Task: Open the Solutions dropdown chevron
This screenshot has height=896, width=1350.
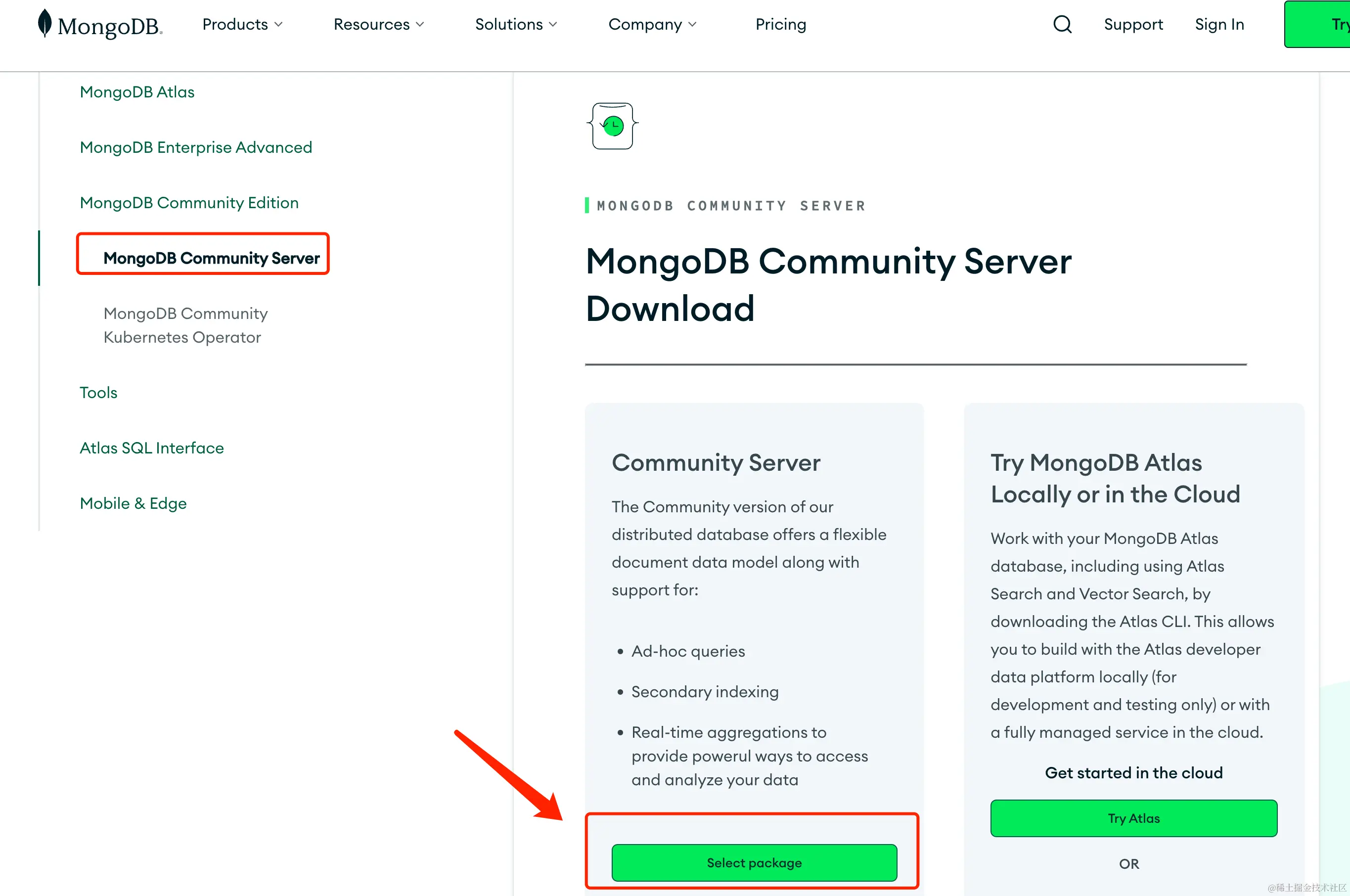Action: (552, 25)
